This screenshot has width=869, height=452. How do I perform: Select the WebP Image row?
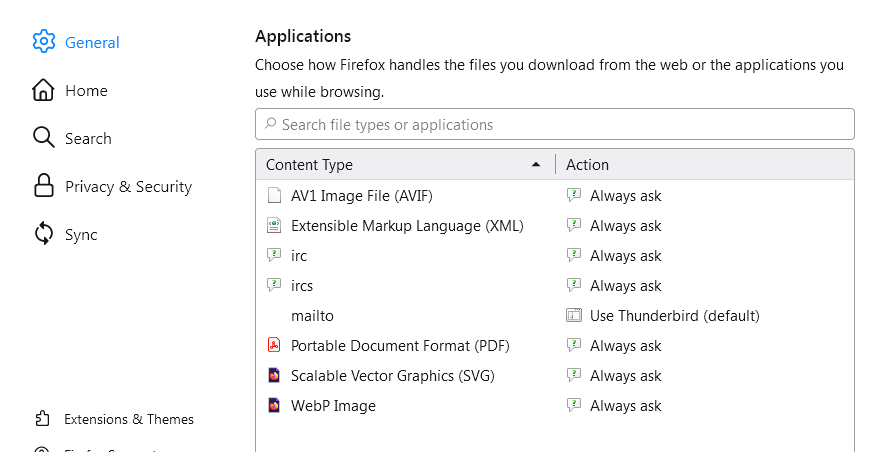pos(555,405)
